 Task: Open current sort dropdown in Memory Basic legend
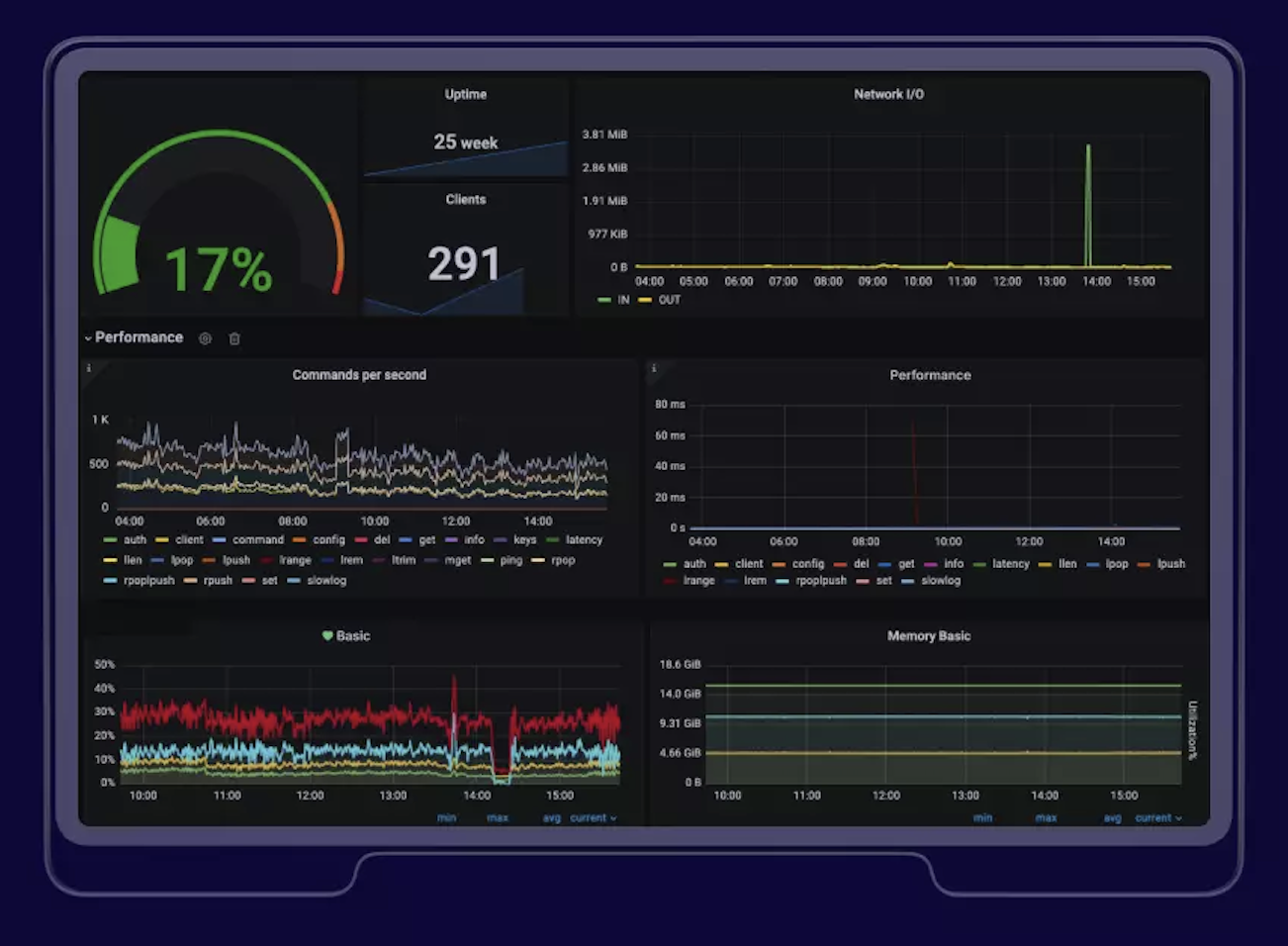(1158, 818)
